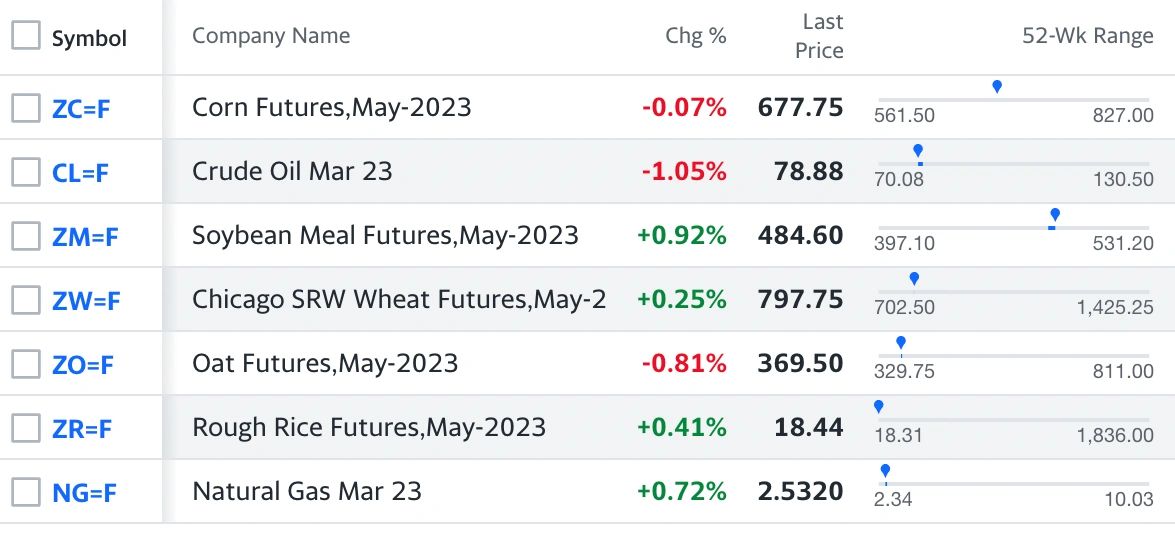Check the NG=F row checkbox
This screenshot has height=534, width=1175.
click(25, 492)
